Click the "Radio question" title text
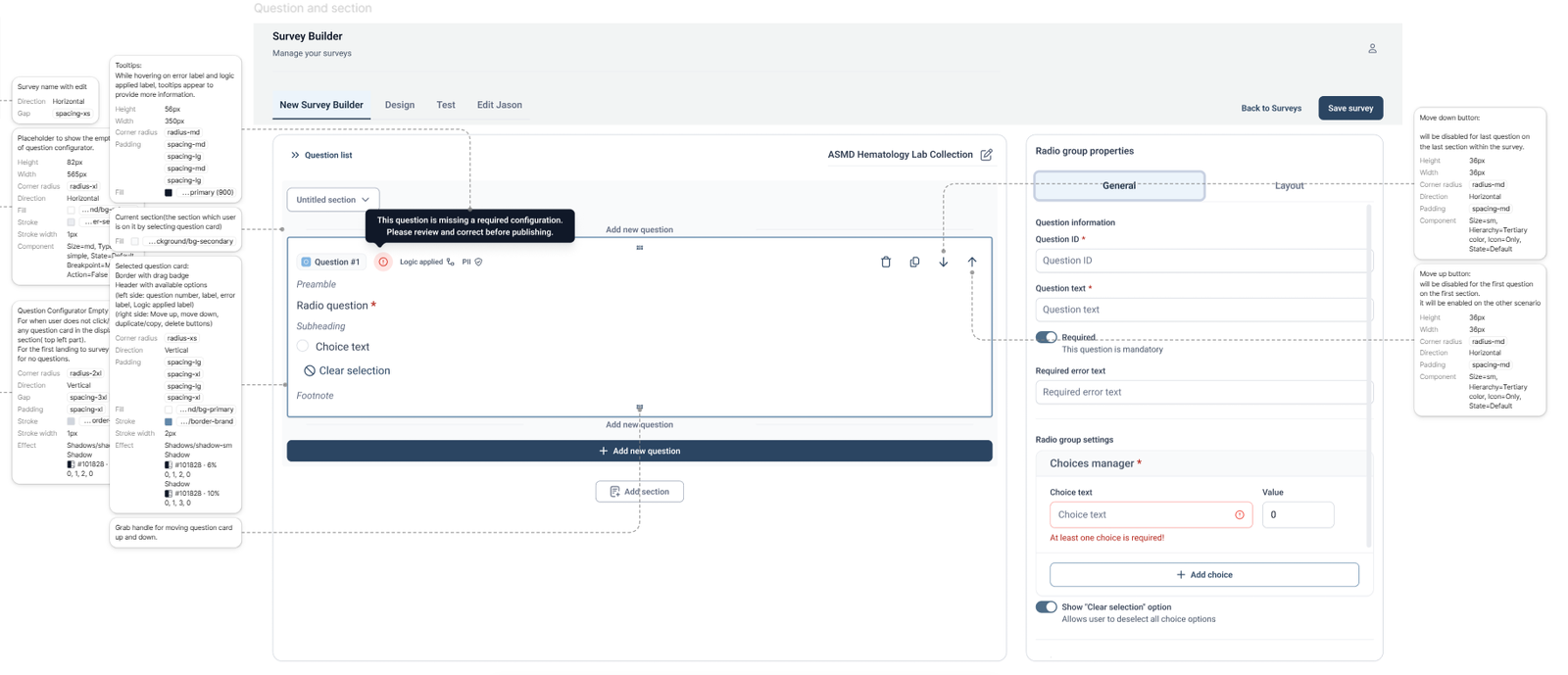This screenshot has height=675, width=1568. coord(332,306)
